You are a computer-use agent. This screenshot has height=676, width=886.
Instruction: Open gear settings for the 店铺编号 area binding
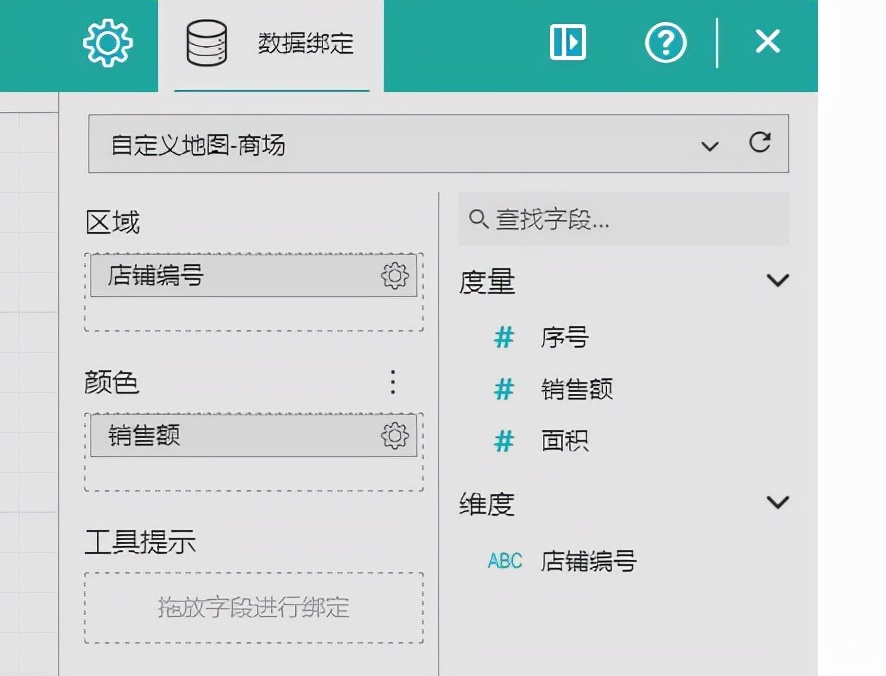coord(396,276)
